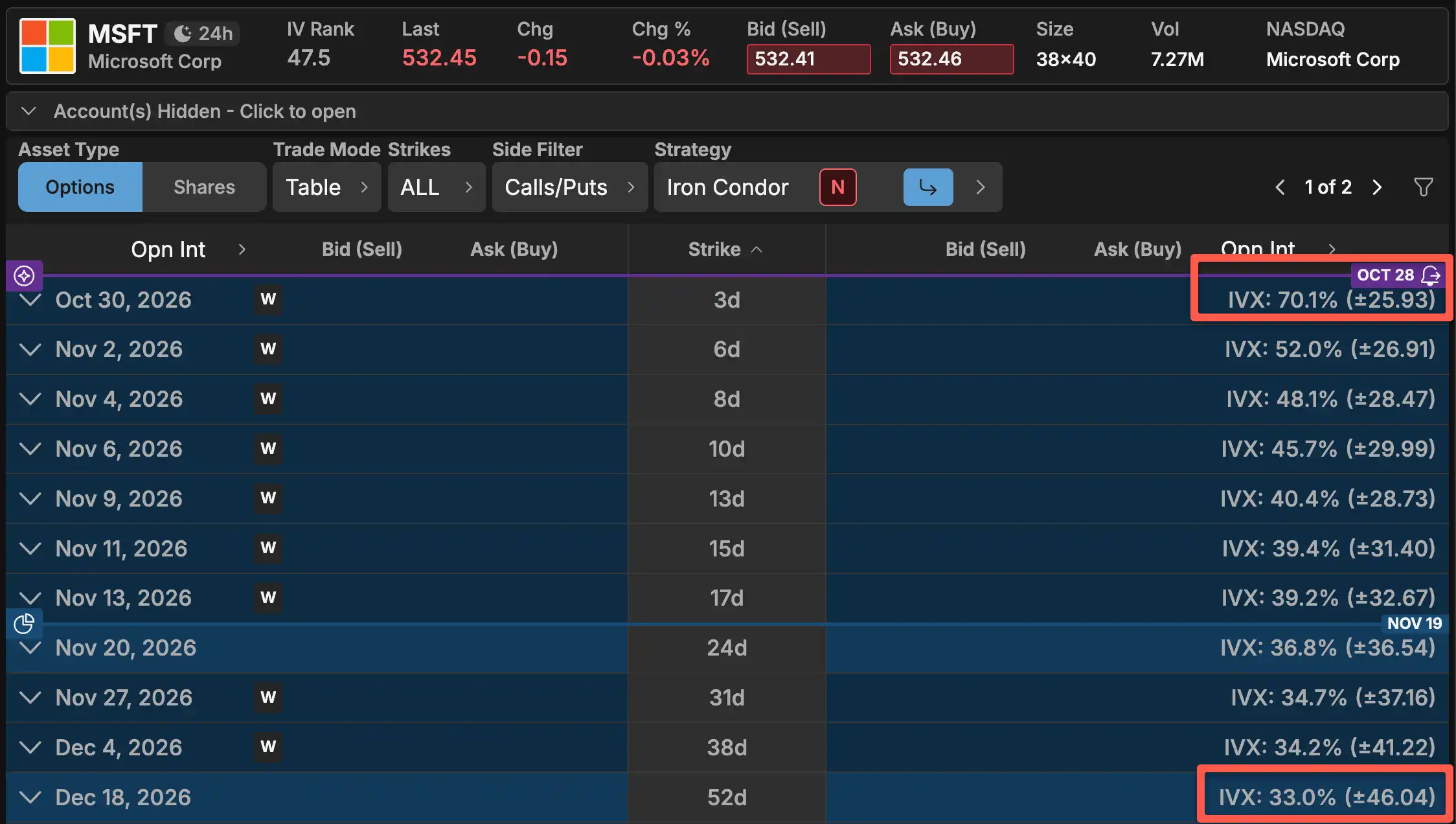Sort by the Strike column header

click(x=725, y=249)
